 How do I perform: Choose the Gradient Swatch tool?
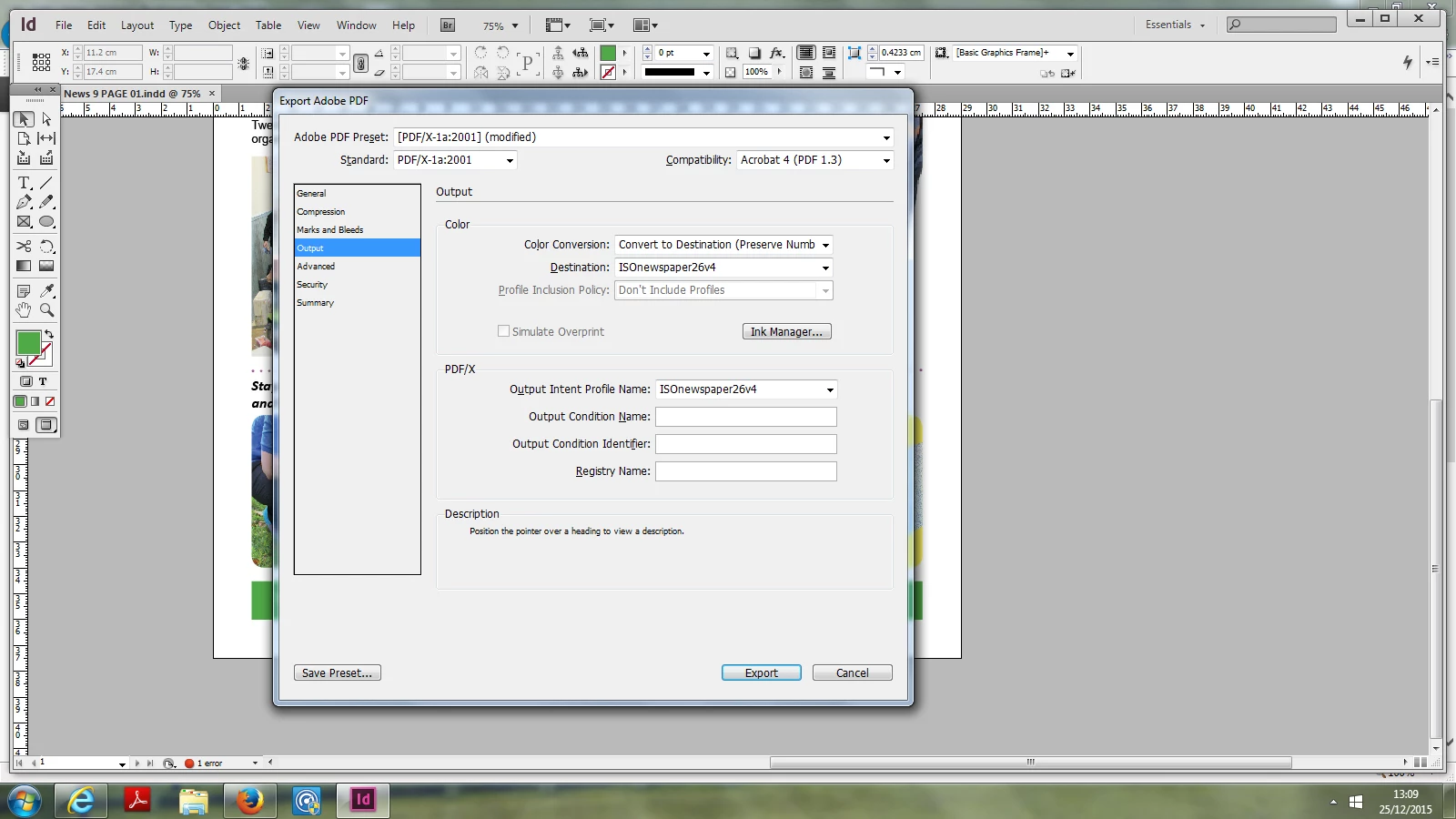click(25, 266)
